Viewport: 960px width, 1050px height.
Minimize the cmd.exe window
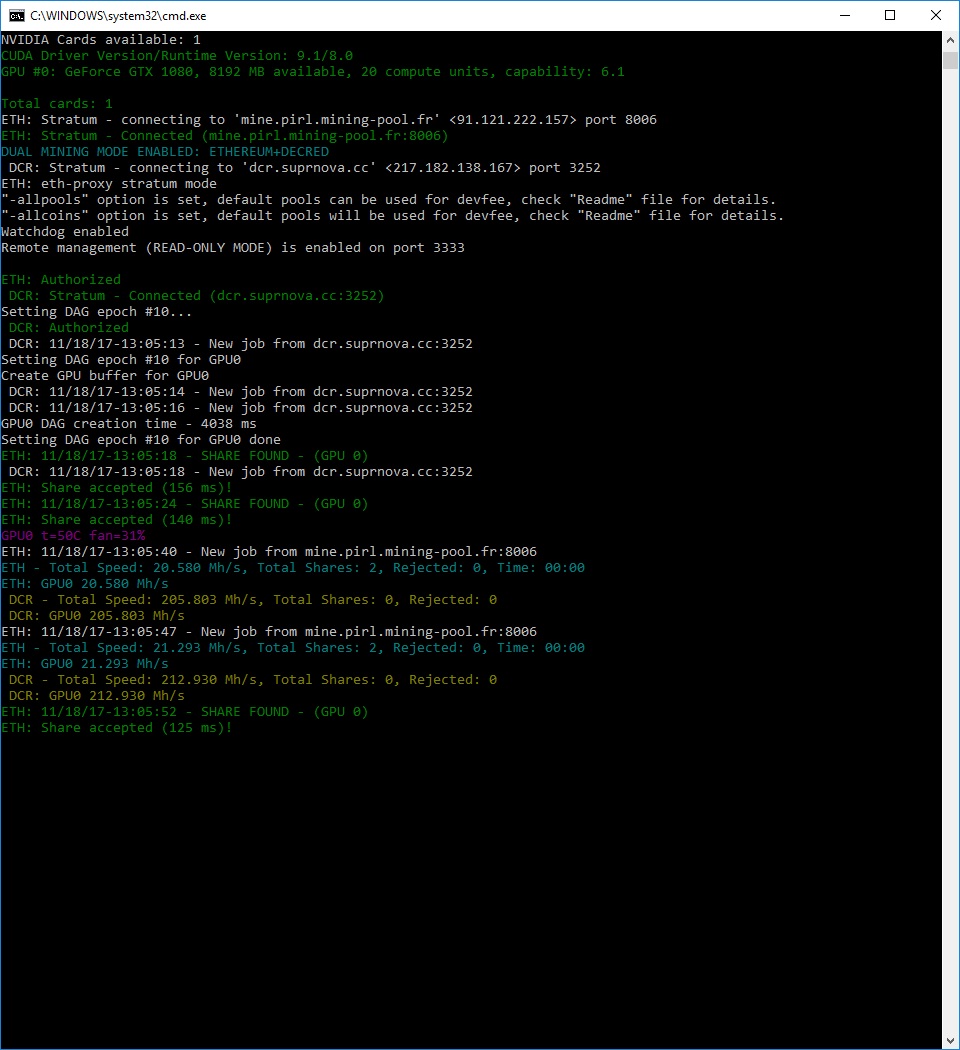[x=843, y=15]
